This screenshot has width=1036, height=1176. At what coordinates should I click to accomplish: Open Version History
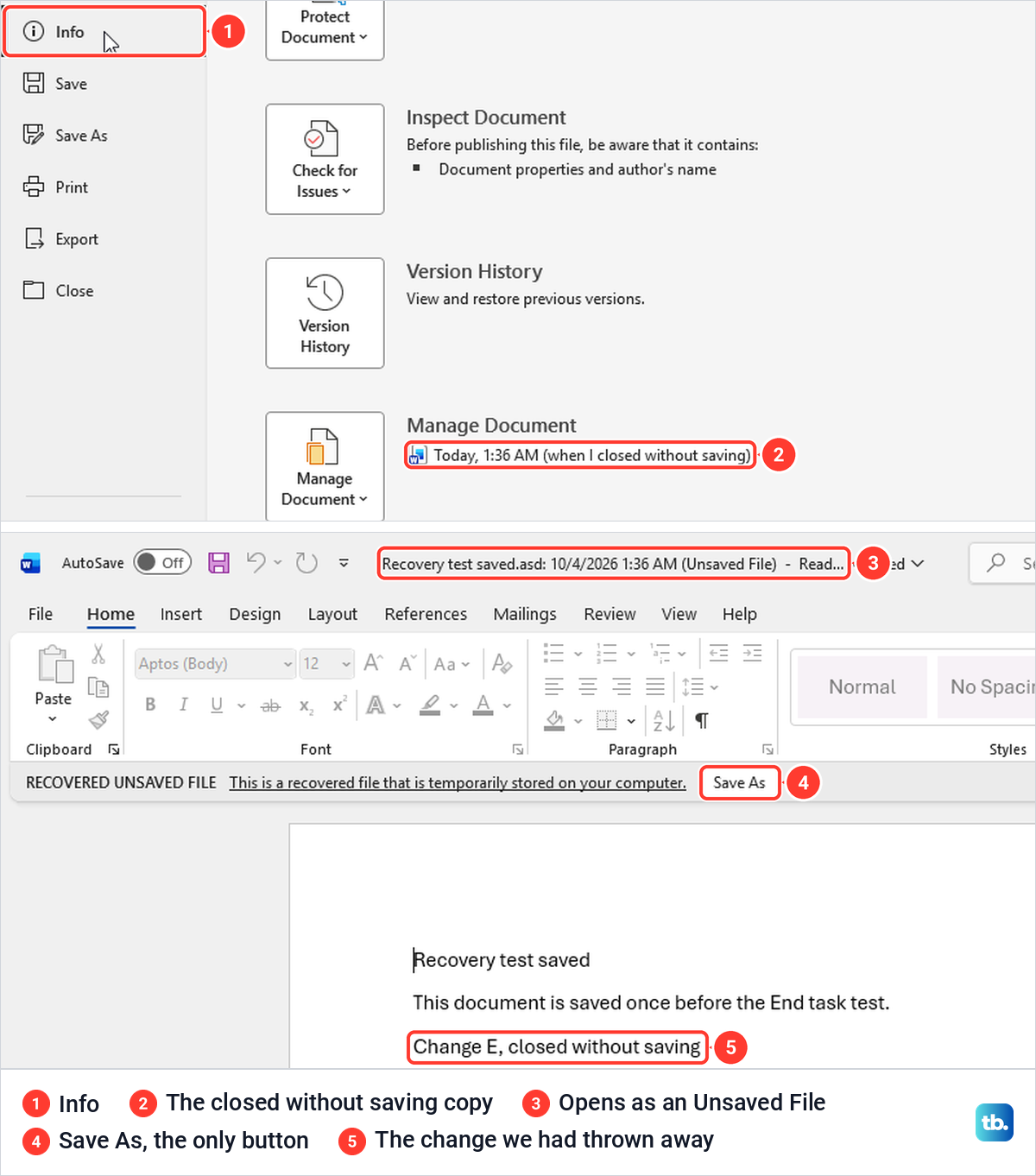click(x=325, y=313)
